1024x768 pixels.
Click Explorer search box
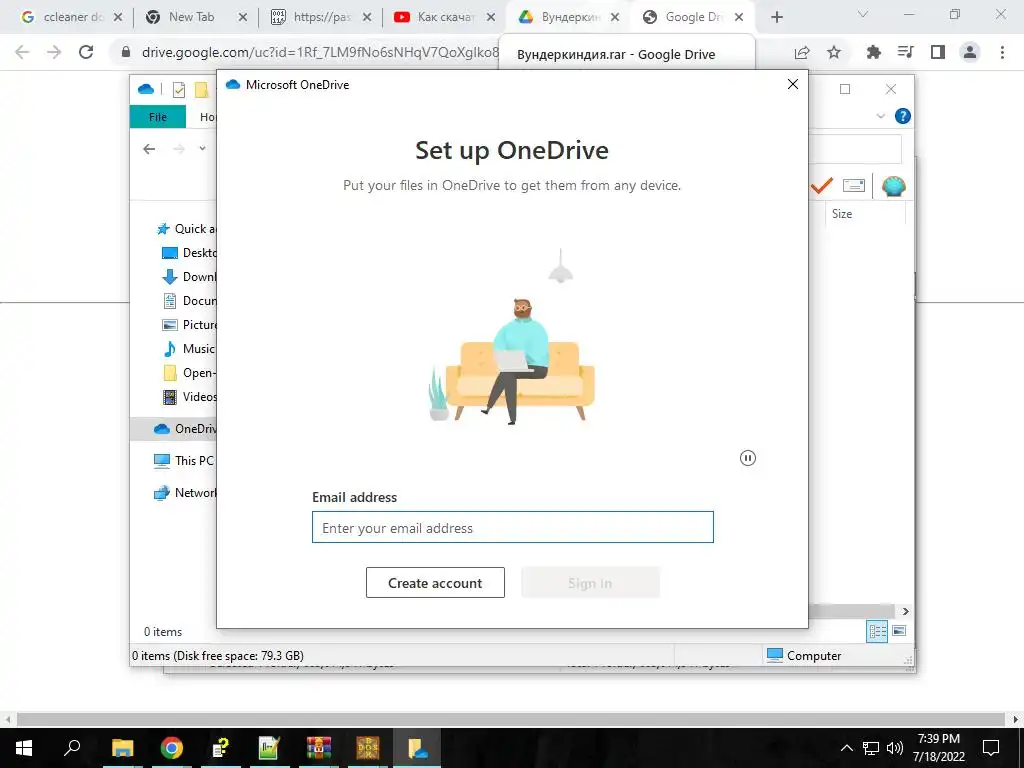856,149
